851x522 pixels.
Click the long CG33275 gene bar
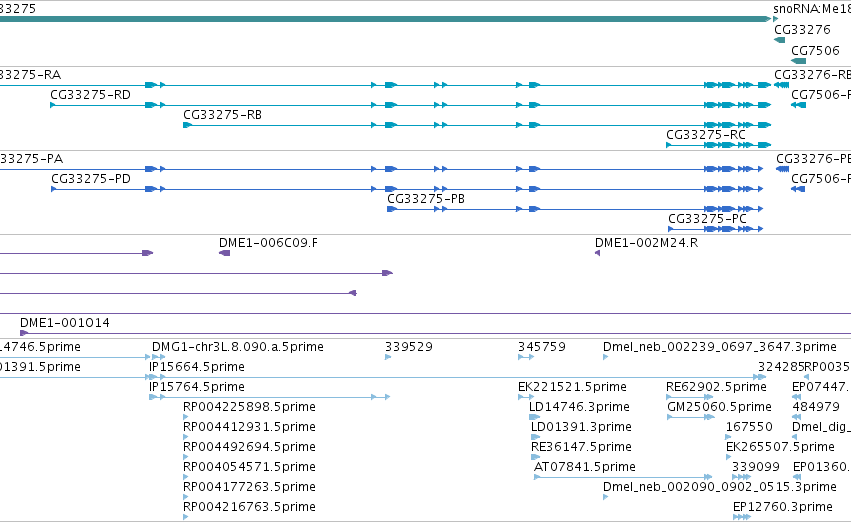(385, 19)
